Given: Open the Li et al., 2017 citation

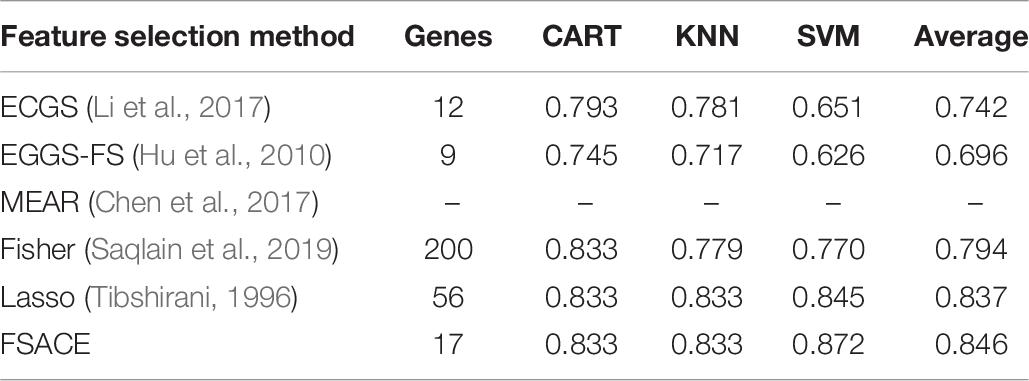Looking at the screenshot, I should 177,108.
